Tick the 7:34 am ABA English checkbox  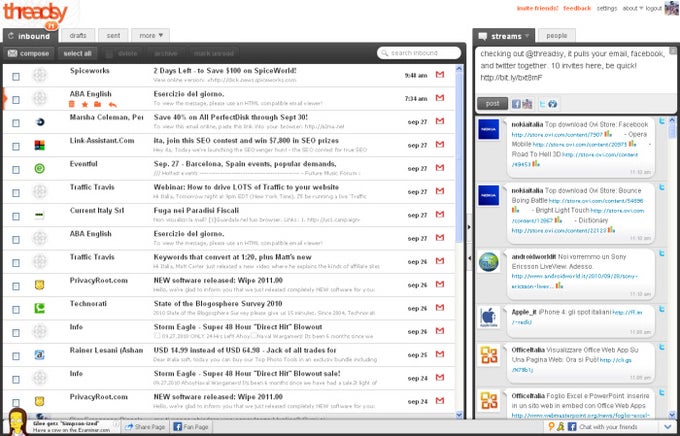[x=16, y=100]
